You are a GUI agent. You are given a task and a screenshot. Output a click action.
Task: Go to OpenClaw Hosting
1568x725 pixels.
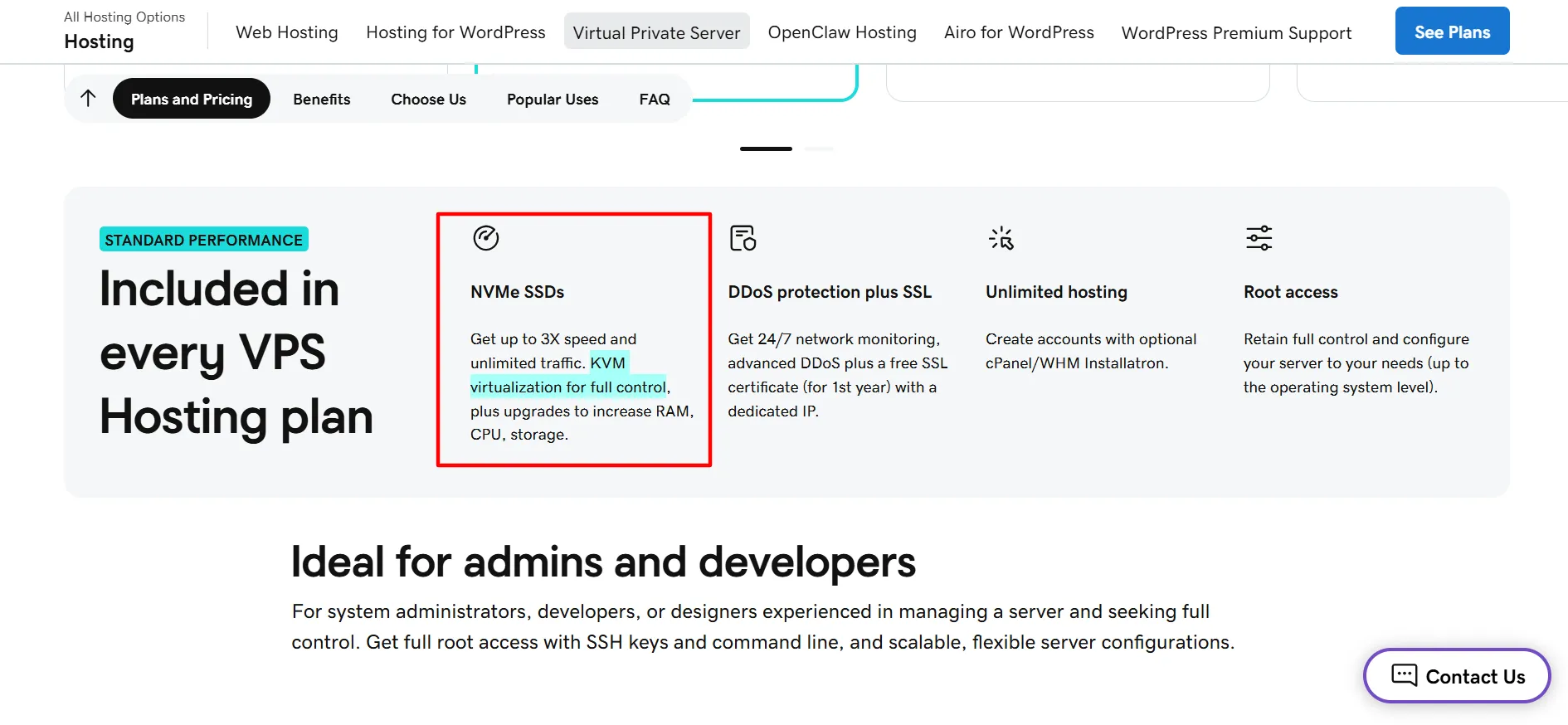coord(842,32)
